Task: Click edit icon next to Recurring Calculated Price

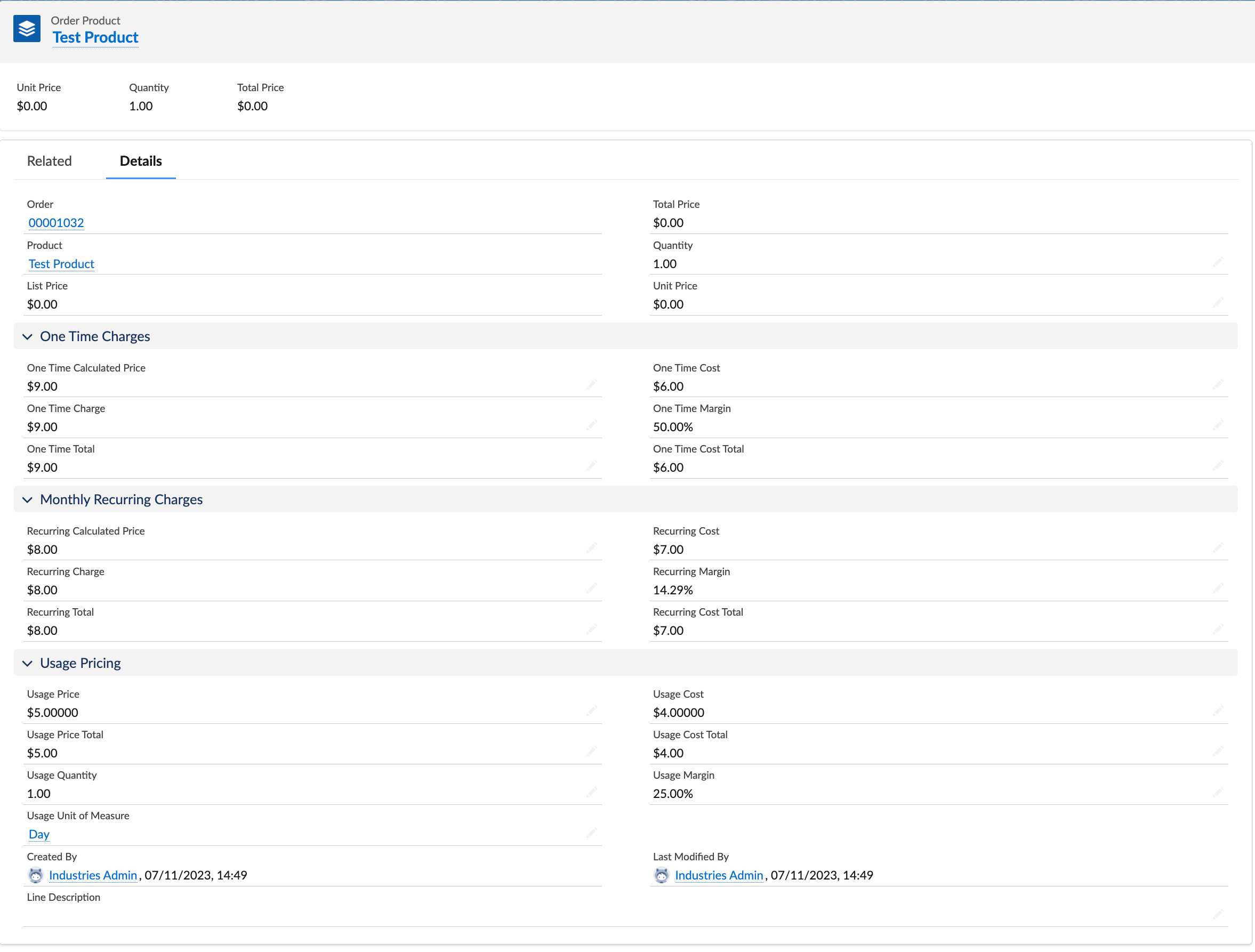Action: tap(592, 548)
